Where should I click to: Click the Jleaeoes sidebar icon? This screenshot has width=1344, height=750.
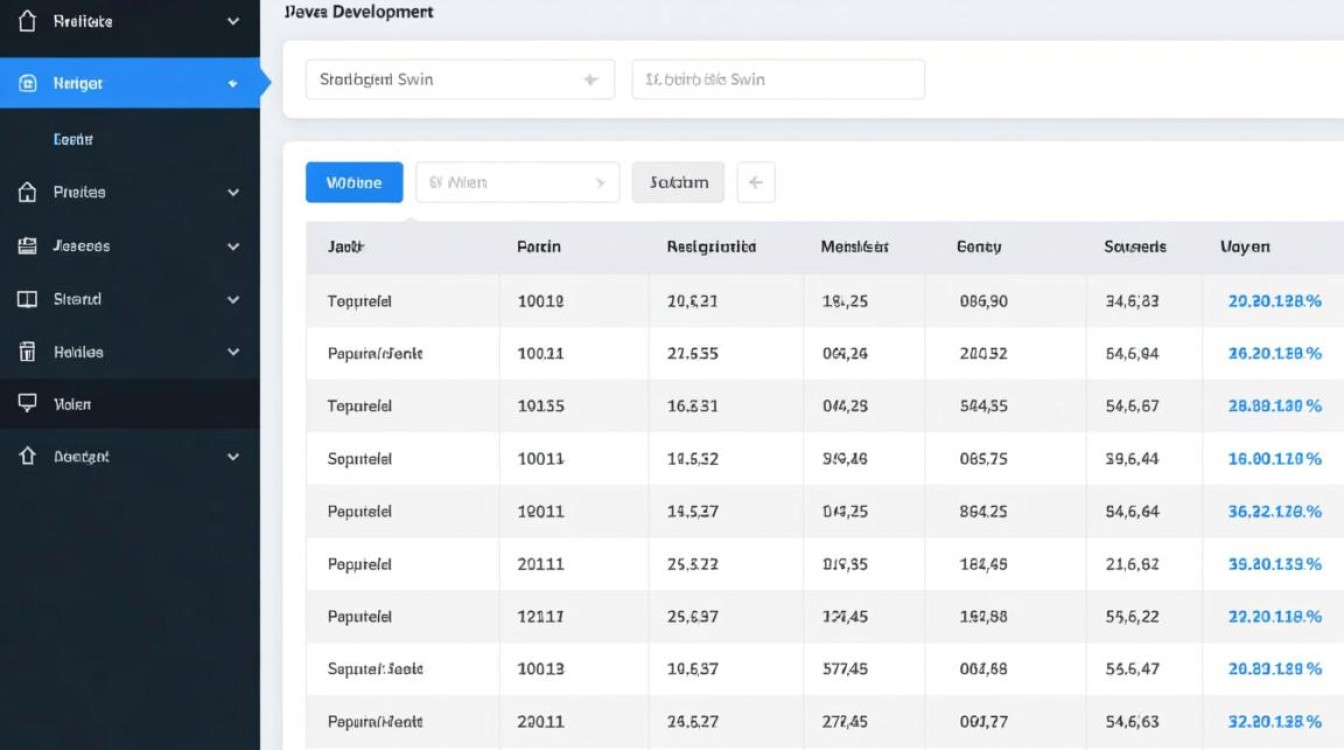point(28,246)
